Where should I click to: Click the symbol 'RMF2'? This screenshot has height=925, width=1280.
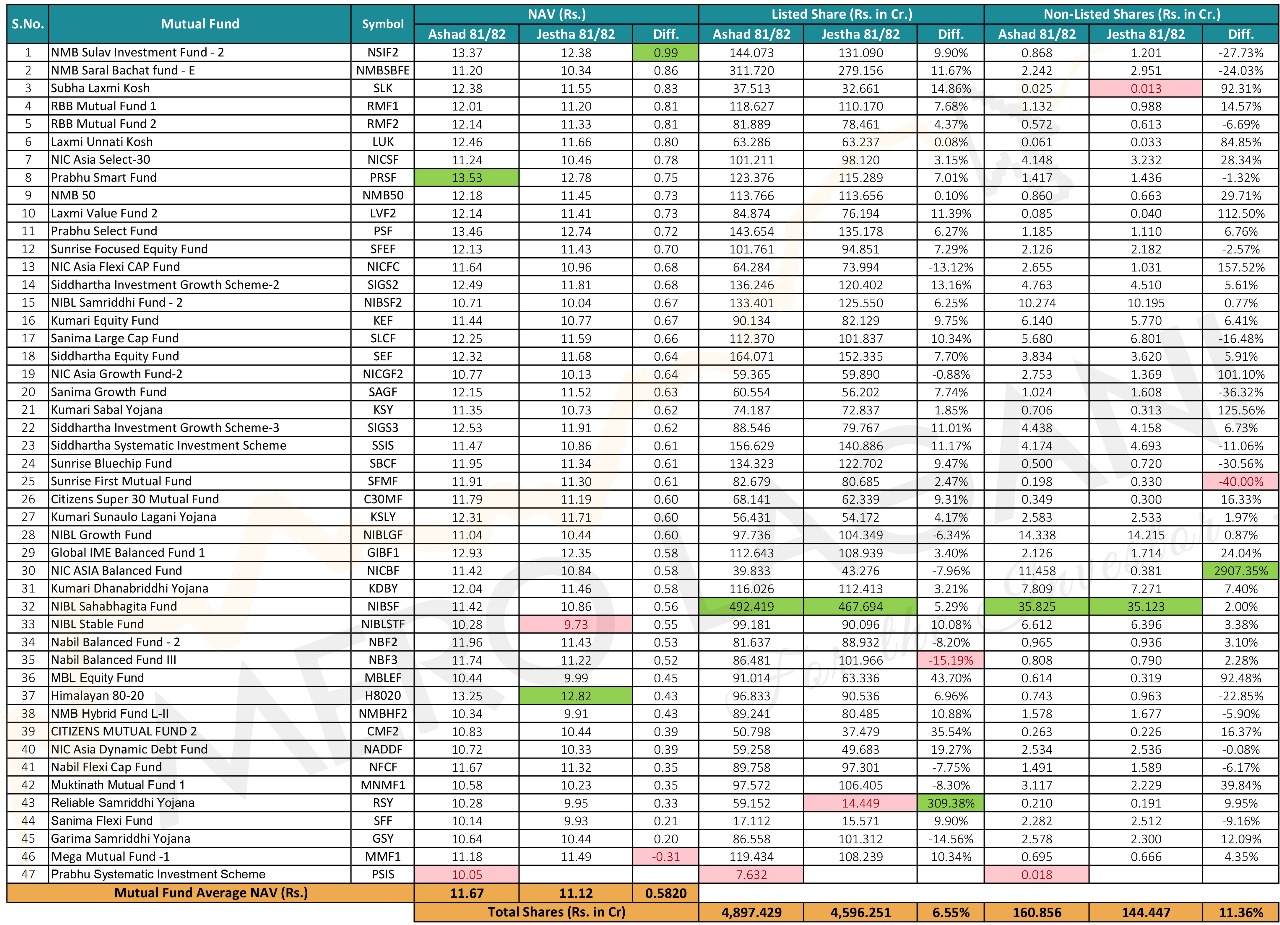coord(383,124)
